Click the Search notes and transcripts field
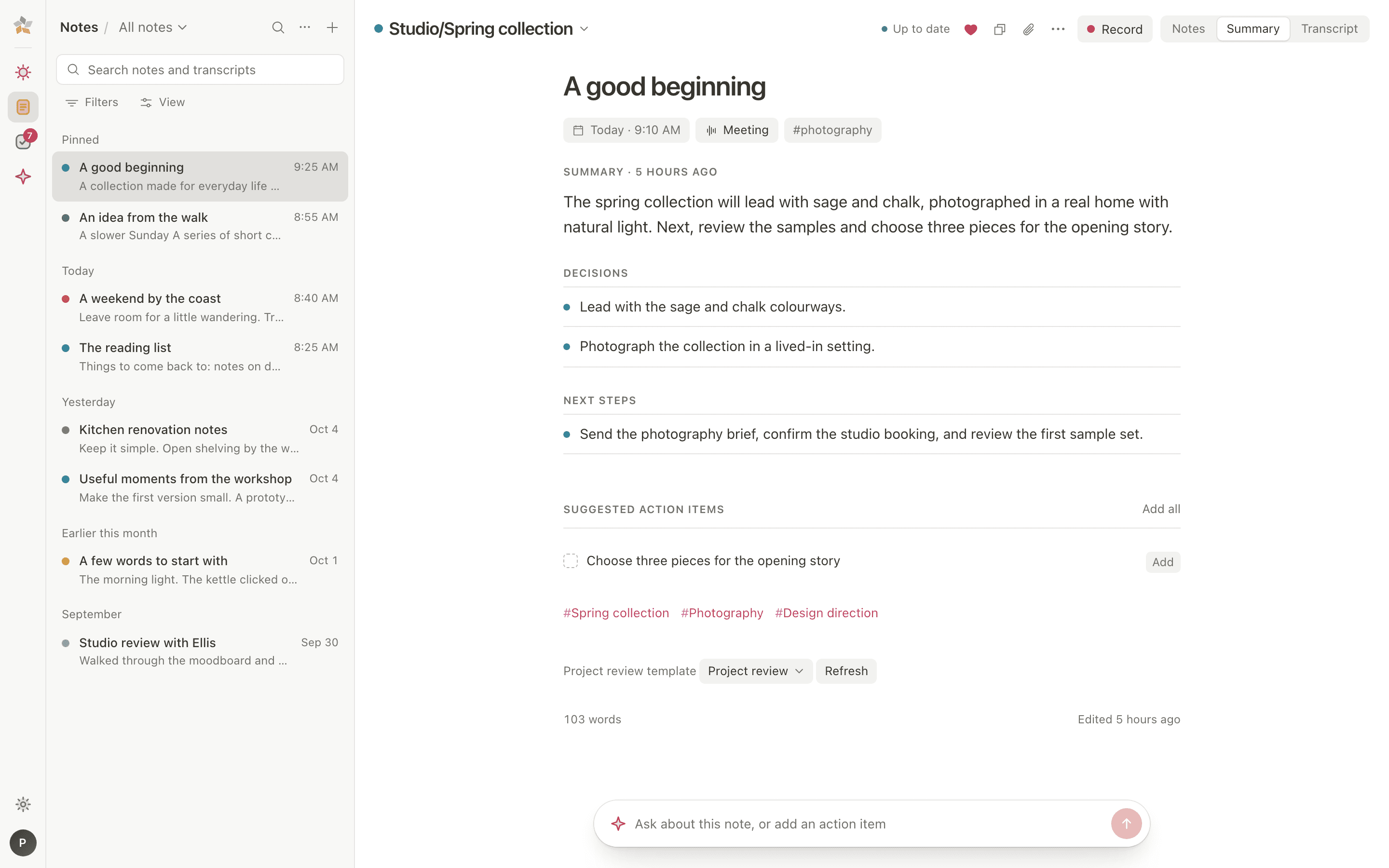 tap(200, 69)
